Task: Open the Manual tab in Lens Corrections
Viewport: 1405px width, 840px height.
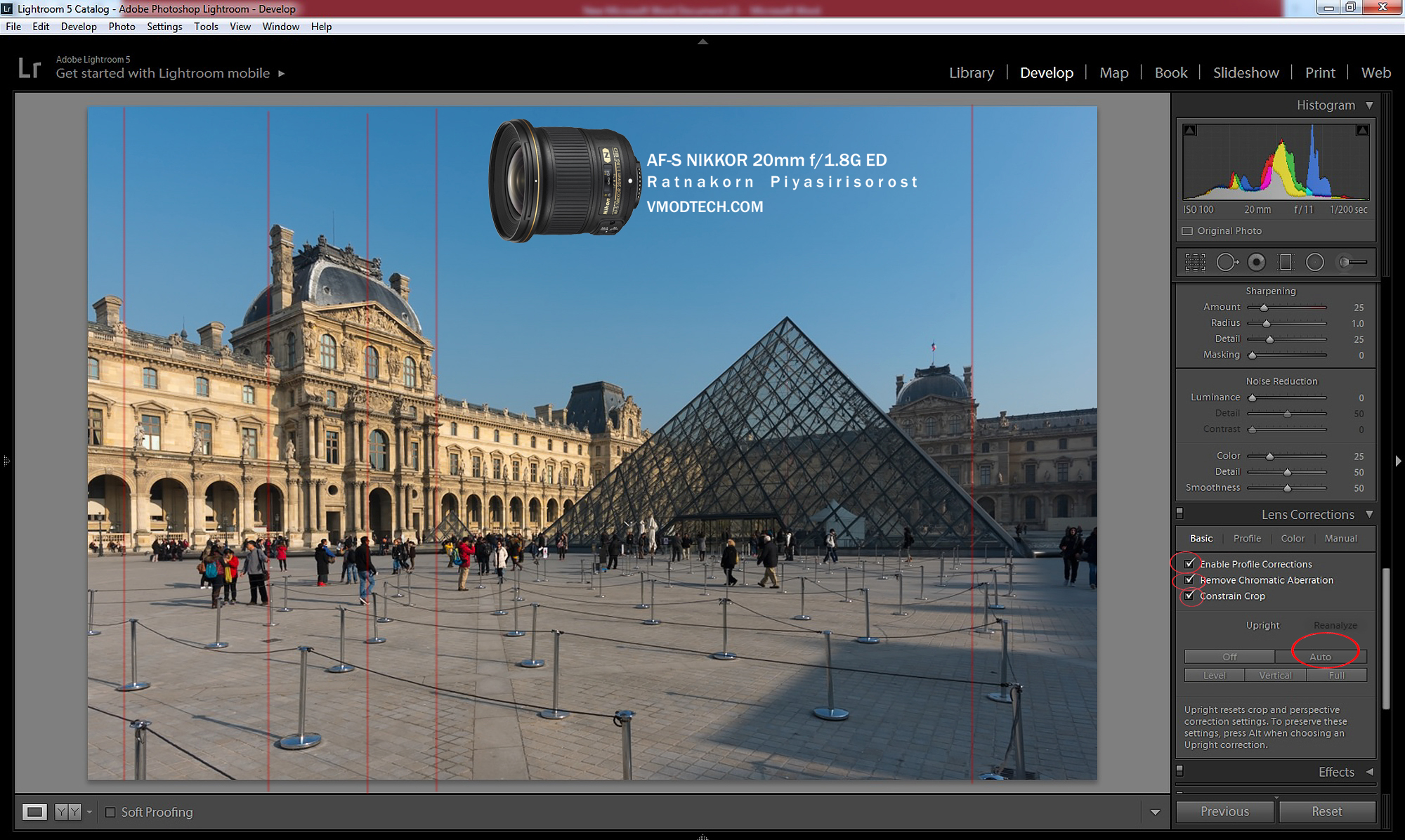Action: click(1340, 539)
